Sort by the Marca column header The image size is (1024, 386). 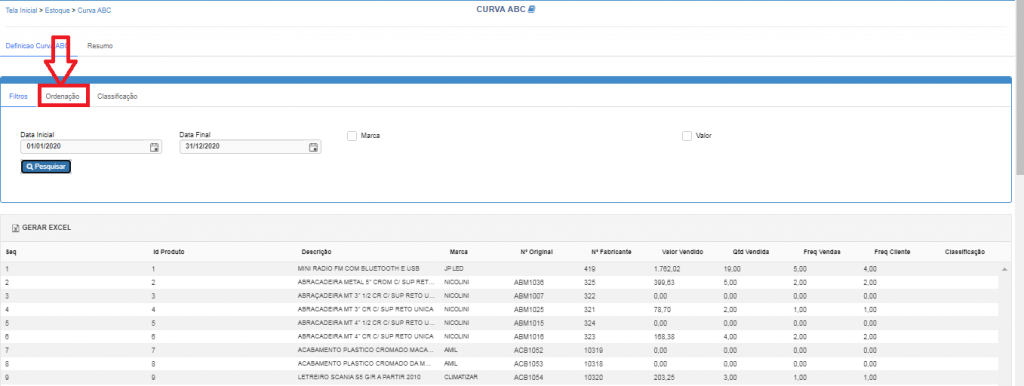click(458, 252)
